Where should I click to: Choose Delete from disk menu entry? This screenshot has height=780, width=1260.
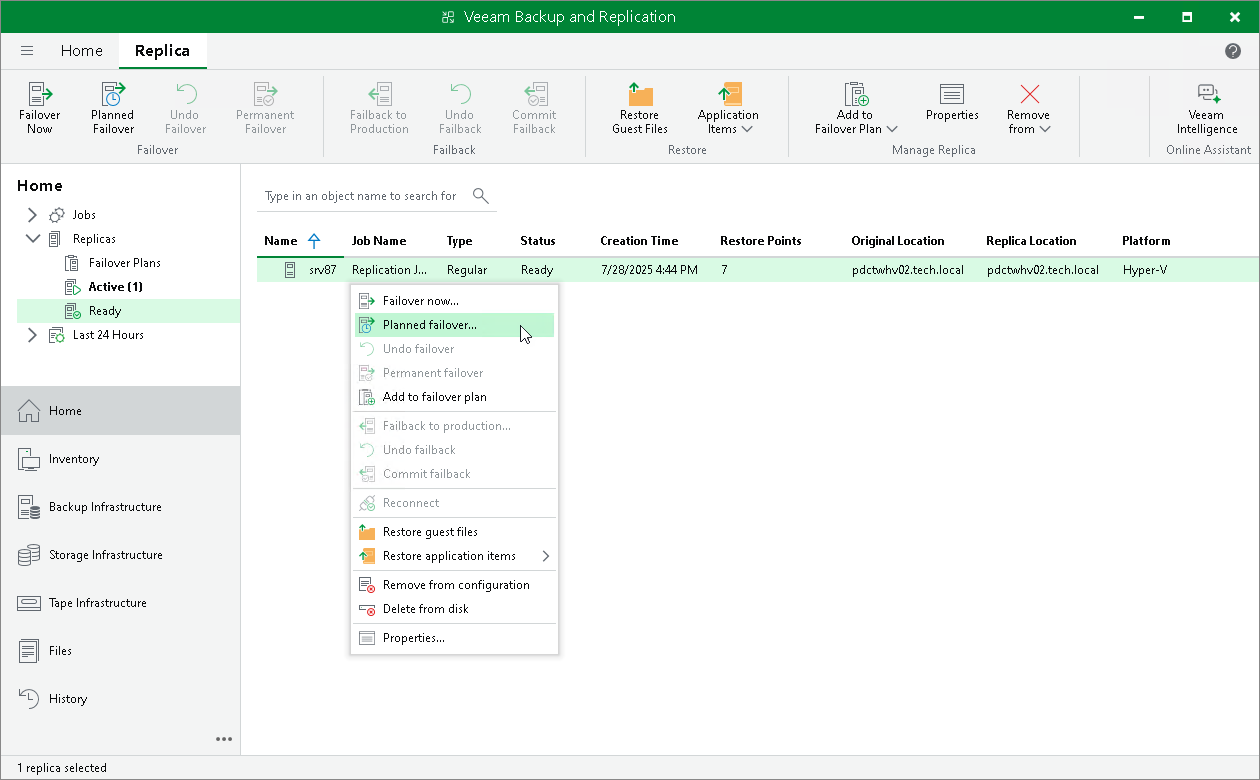454,609
